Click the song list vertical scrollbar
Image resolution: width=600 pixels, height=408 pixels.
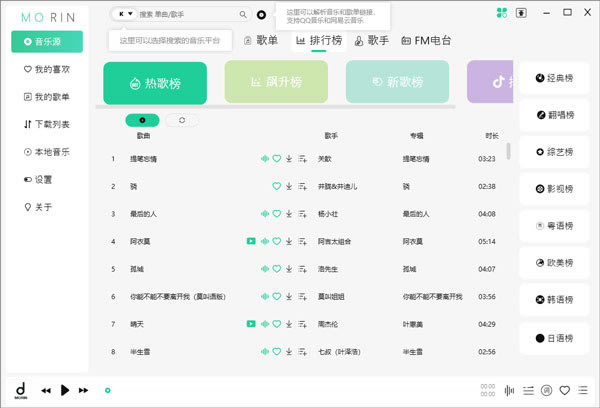click(509, 151)
